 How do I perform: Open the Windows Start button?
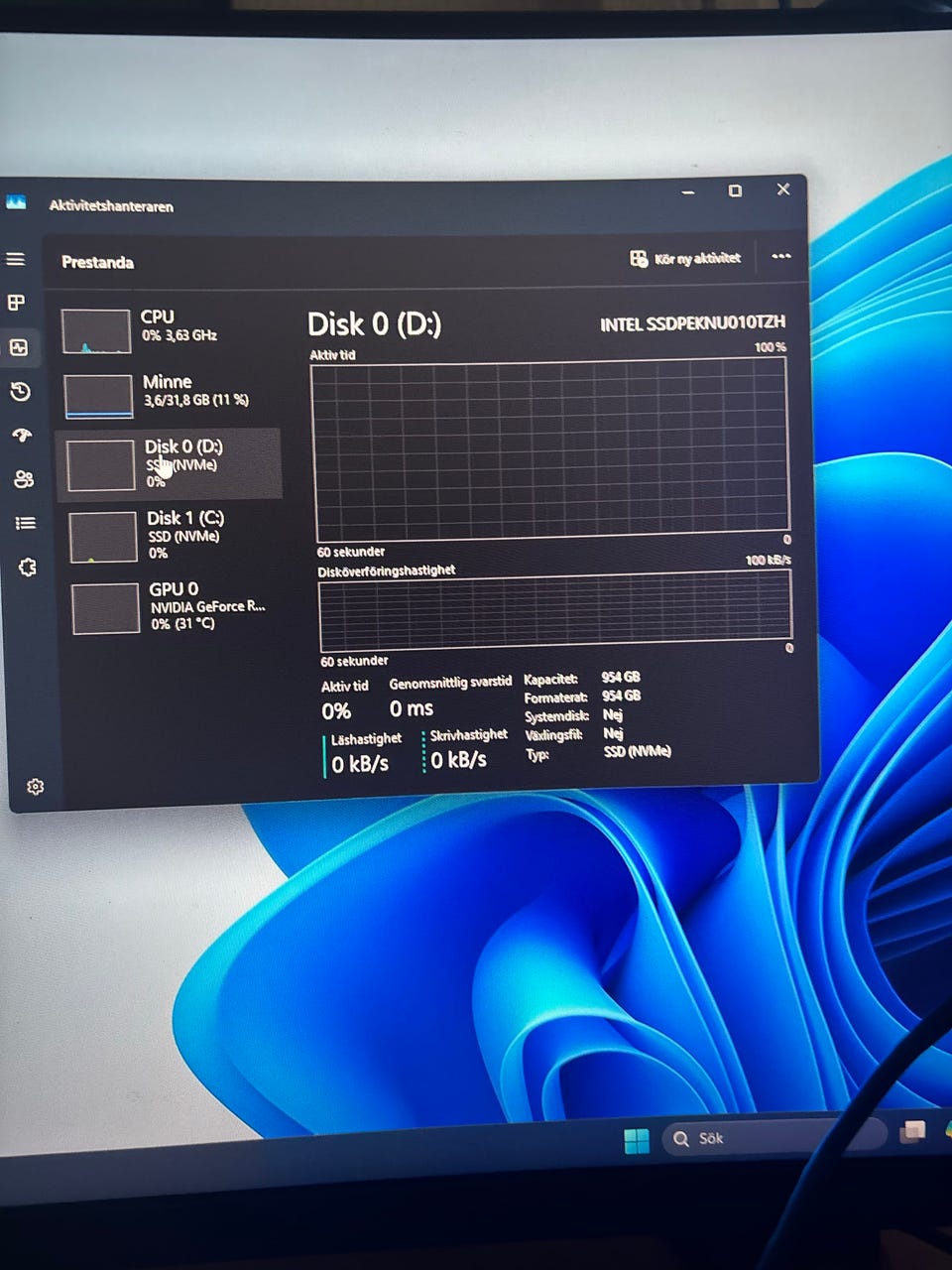[x=637, y=1141]
